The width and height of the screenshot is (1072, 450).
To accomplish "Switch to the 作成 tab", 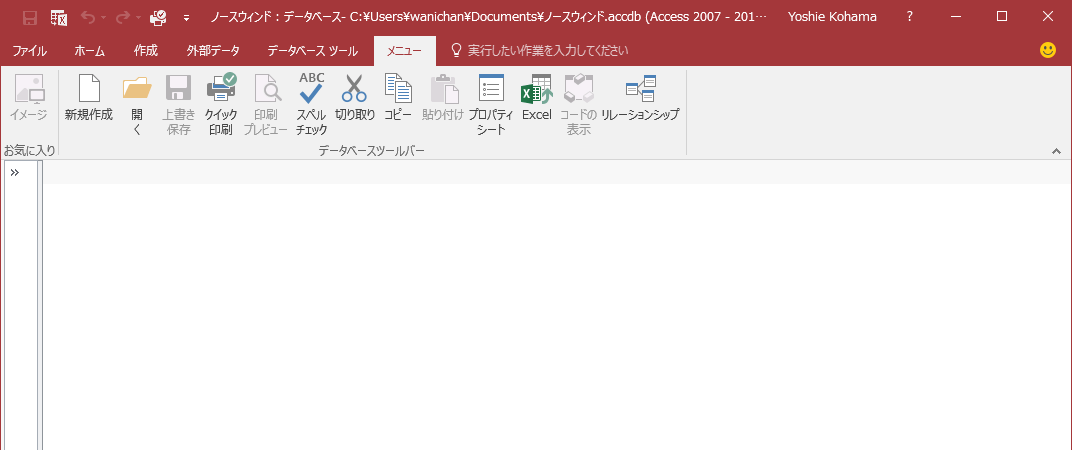I will (x=146, y=51).
